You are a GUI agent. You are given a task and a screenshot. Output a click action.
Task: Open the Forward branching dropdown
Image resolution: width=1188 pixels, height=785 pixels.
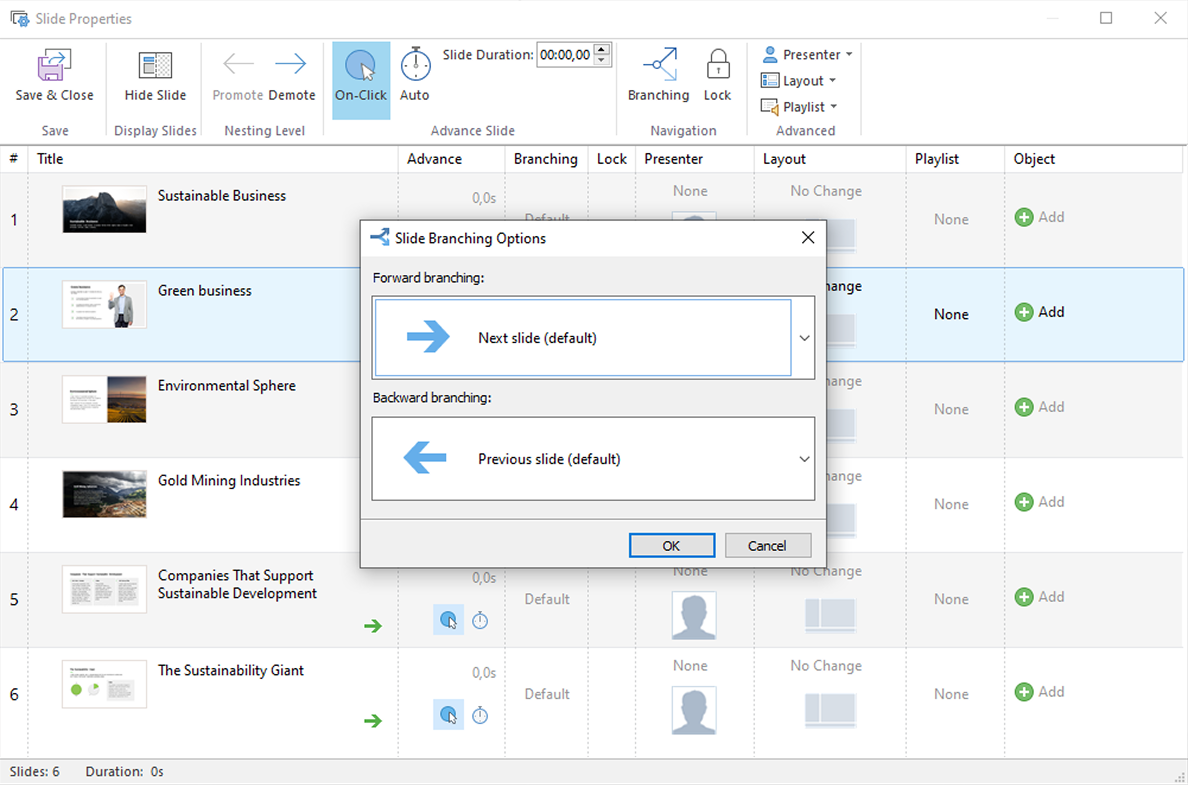pos(804,338)
